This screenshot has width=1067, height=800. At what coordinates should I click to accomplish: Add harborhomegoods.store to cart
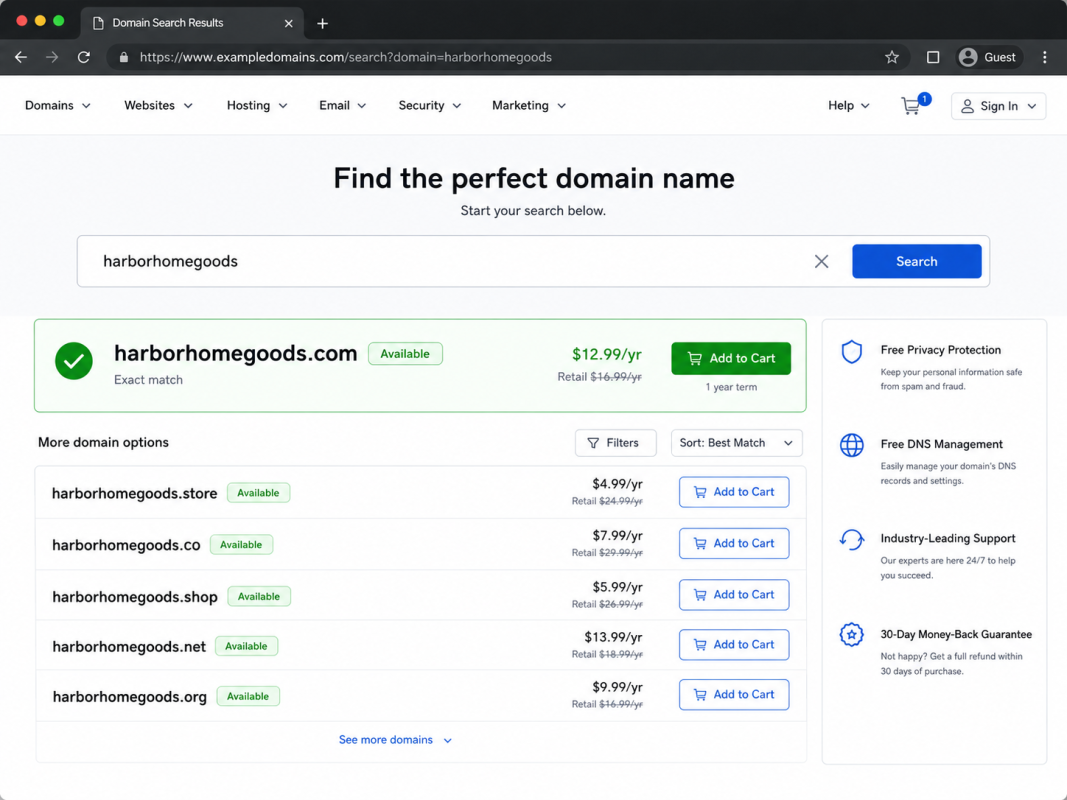click(x=734, y=492)
